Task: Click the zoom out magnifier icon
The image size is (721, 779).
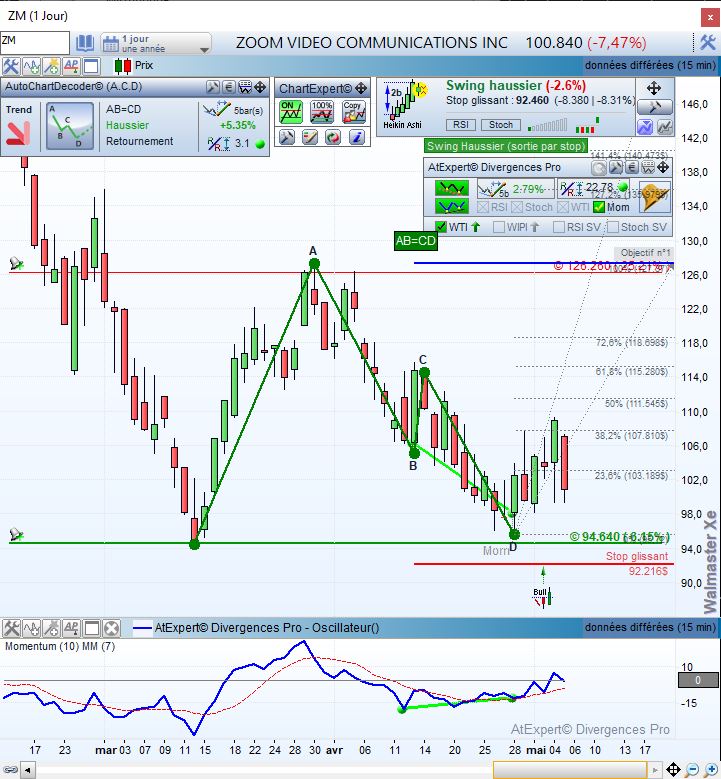Action: pos(691,770)
